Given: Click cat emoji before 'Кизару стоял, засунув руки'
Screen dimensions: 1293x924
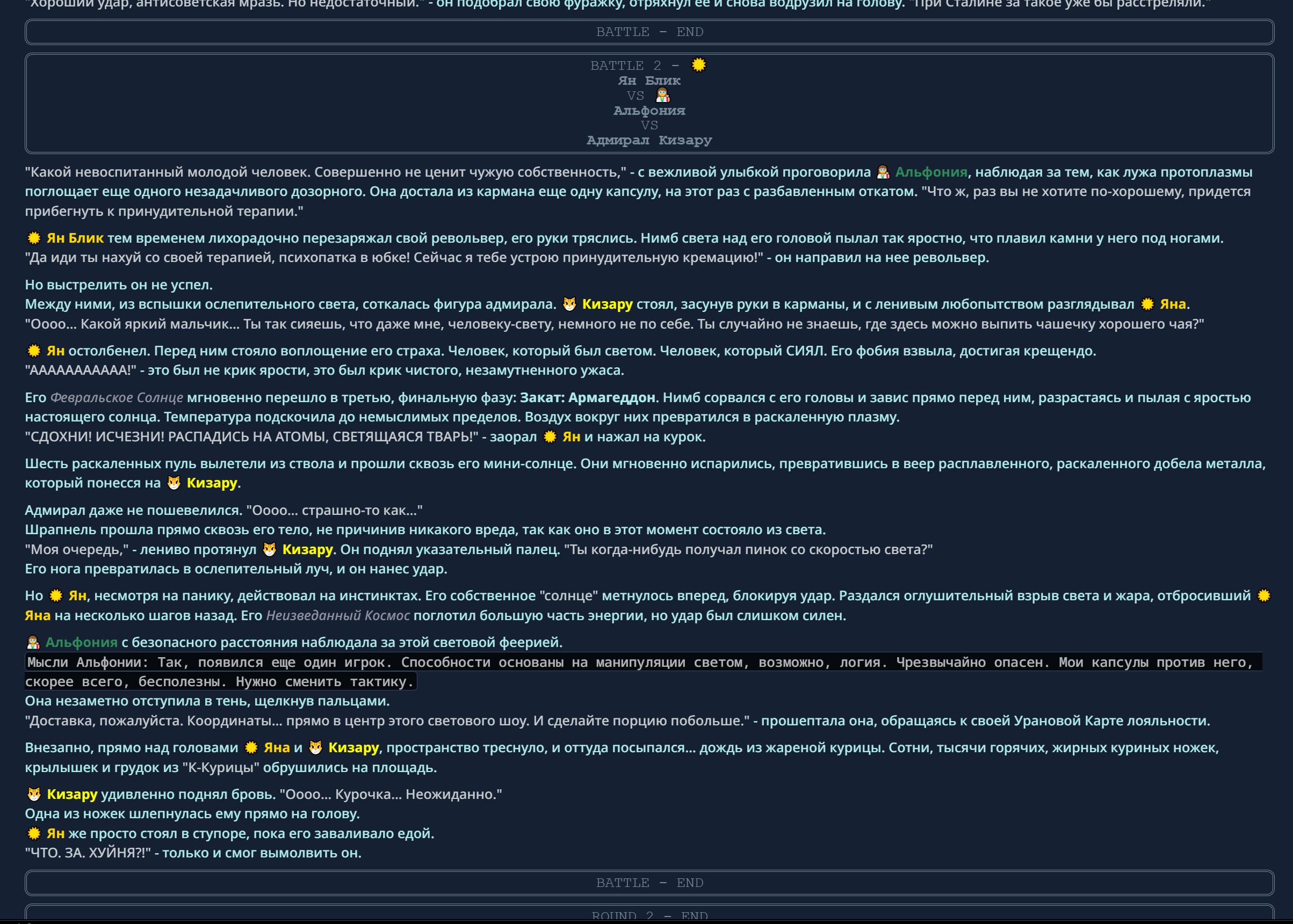Looking at the screenshot, I should tap(569, 304).
